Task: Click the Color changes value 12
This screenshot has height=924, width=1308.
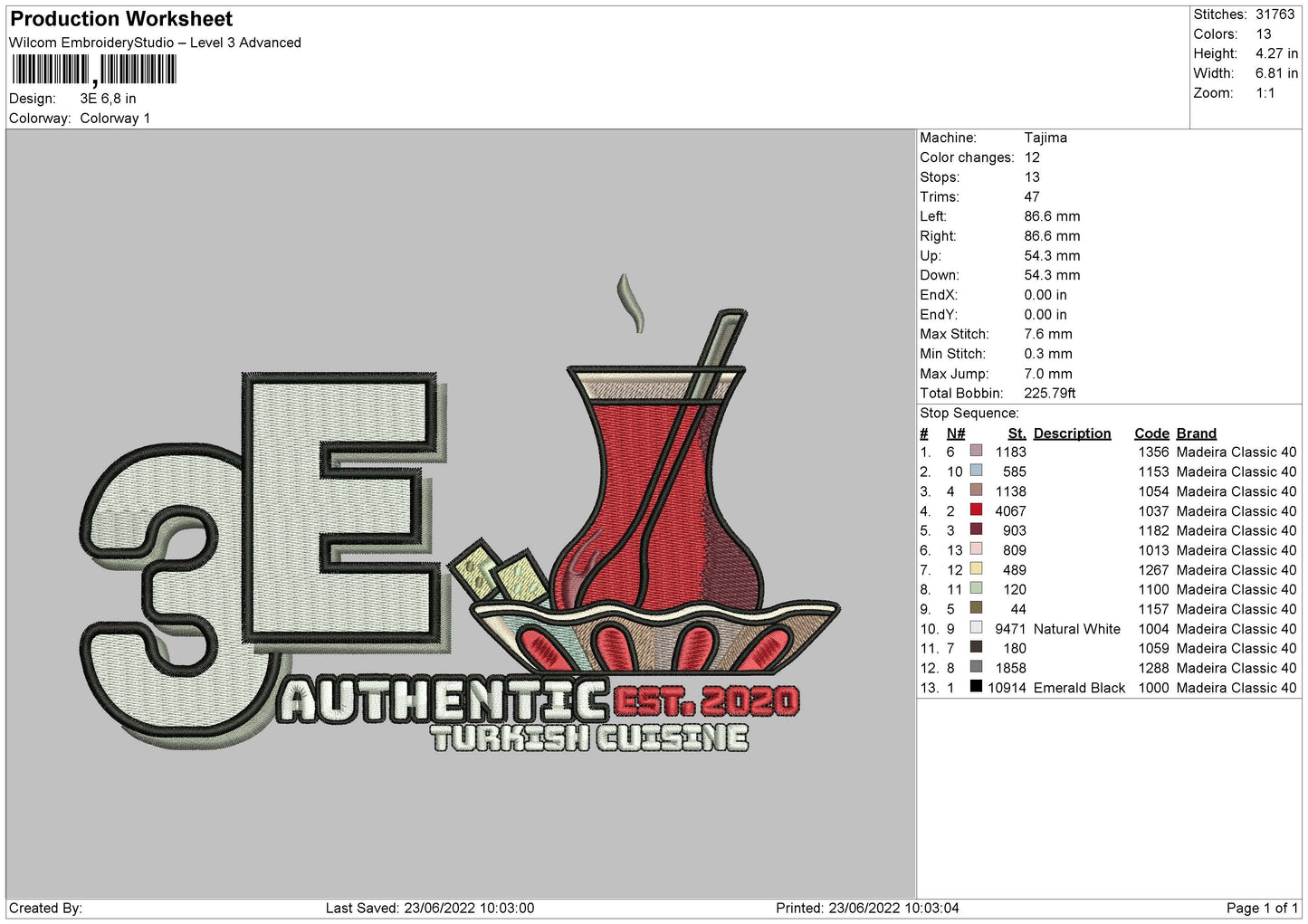Action: pyautogui.click(x=1032, y=157)
